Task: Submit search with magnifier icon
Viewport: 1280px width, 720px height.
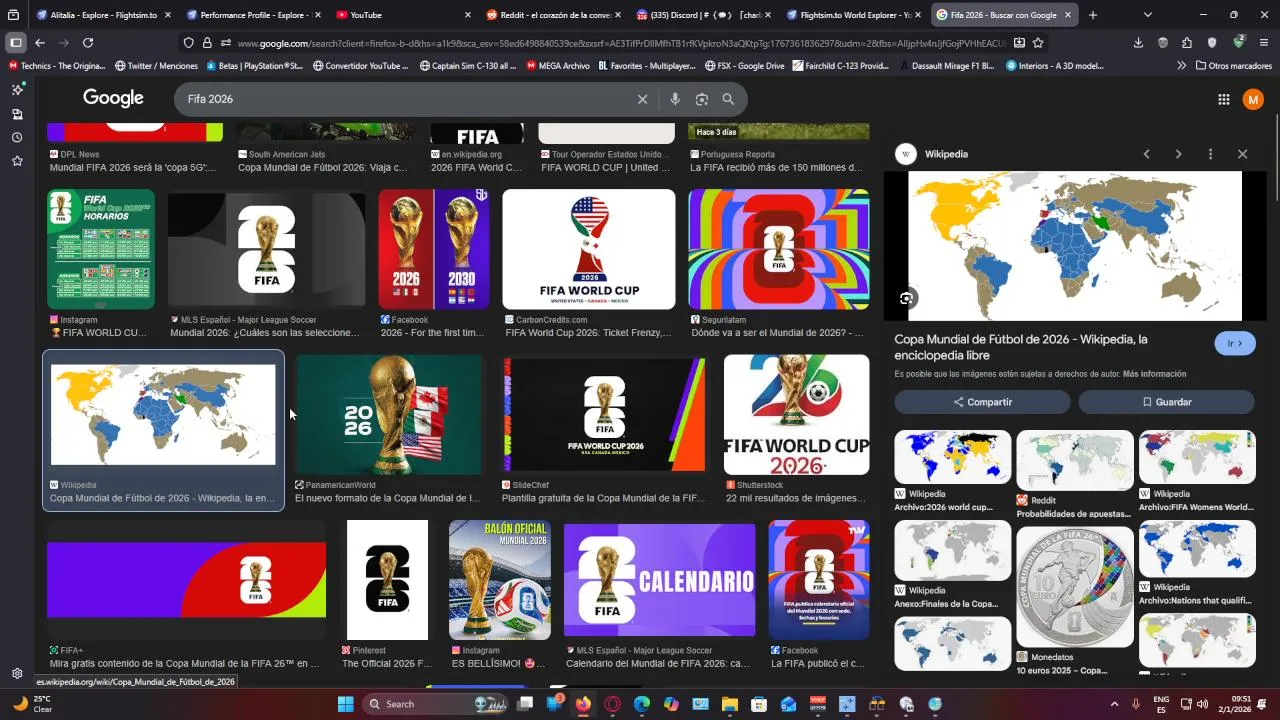Action: pyautogui.click(x=728, y=99)
